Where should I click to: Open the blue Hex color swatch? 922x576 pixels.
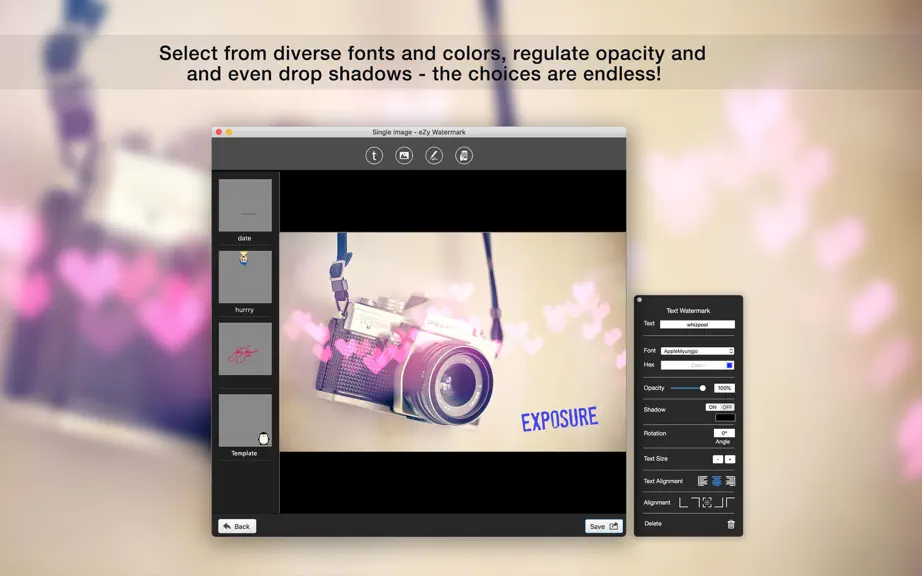point(729,365)
